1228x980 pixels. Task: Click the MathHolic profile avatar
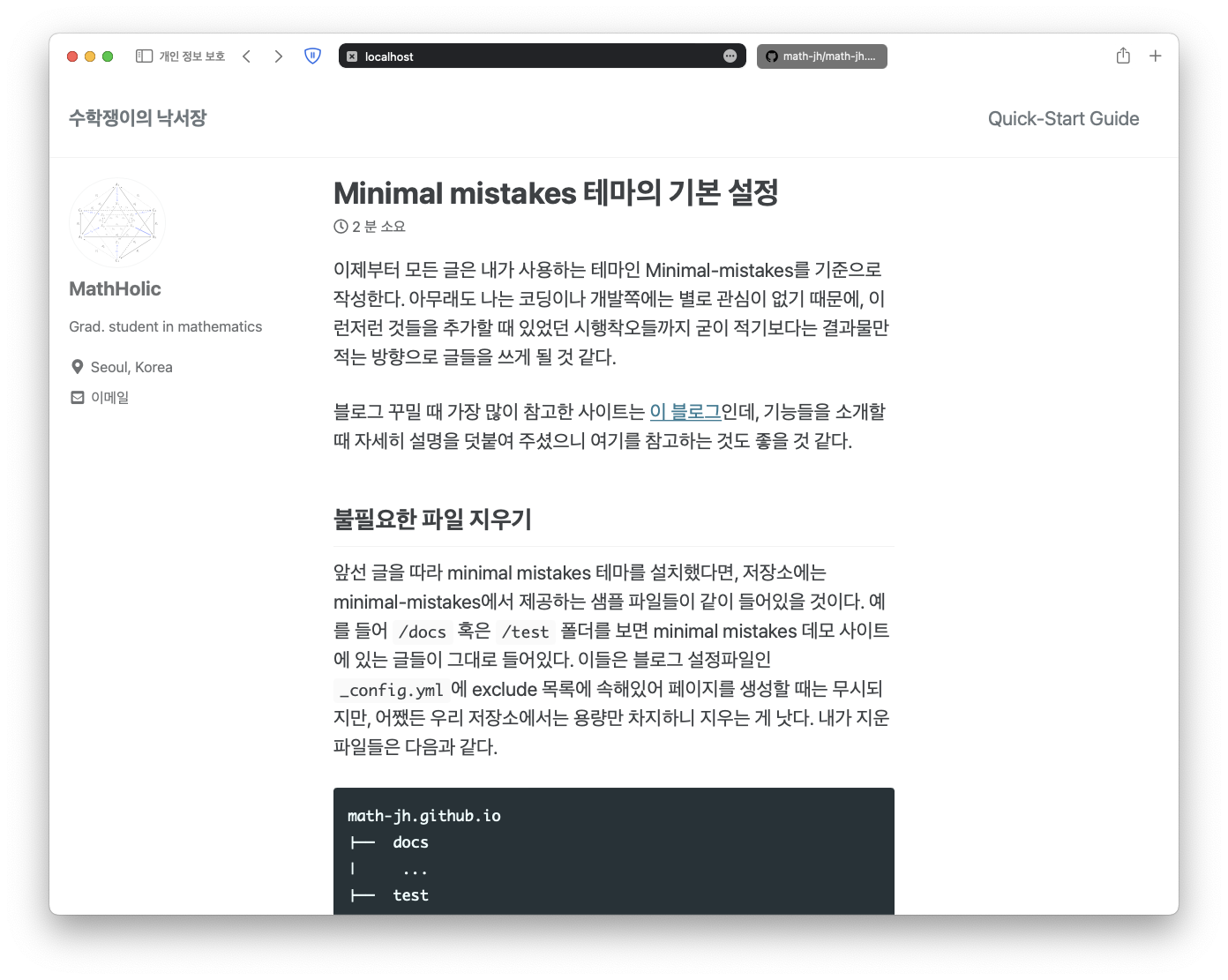click(116, 222)
